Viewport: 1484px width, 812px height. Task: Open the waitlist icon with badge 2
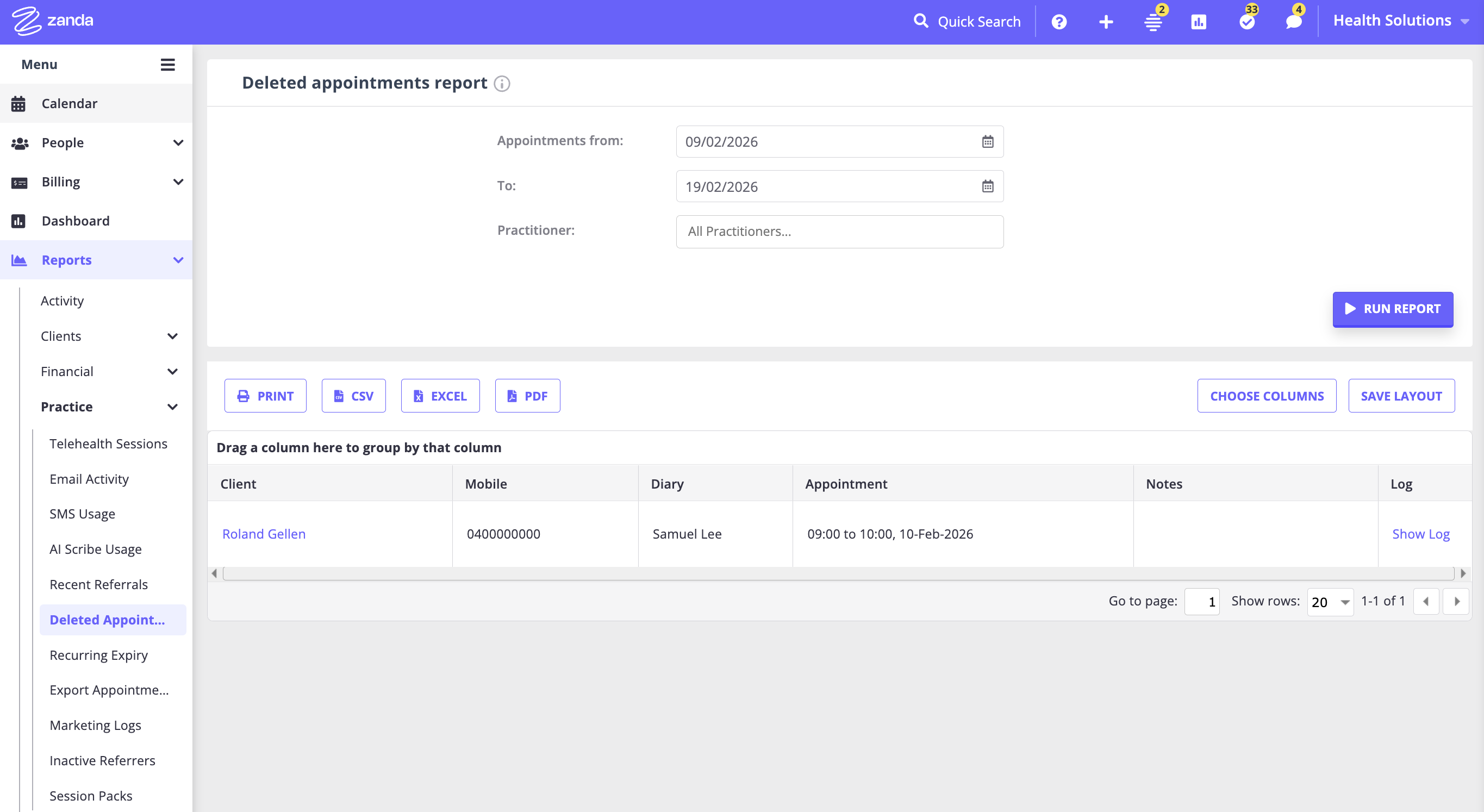coord(1153,22)
